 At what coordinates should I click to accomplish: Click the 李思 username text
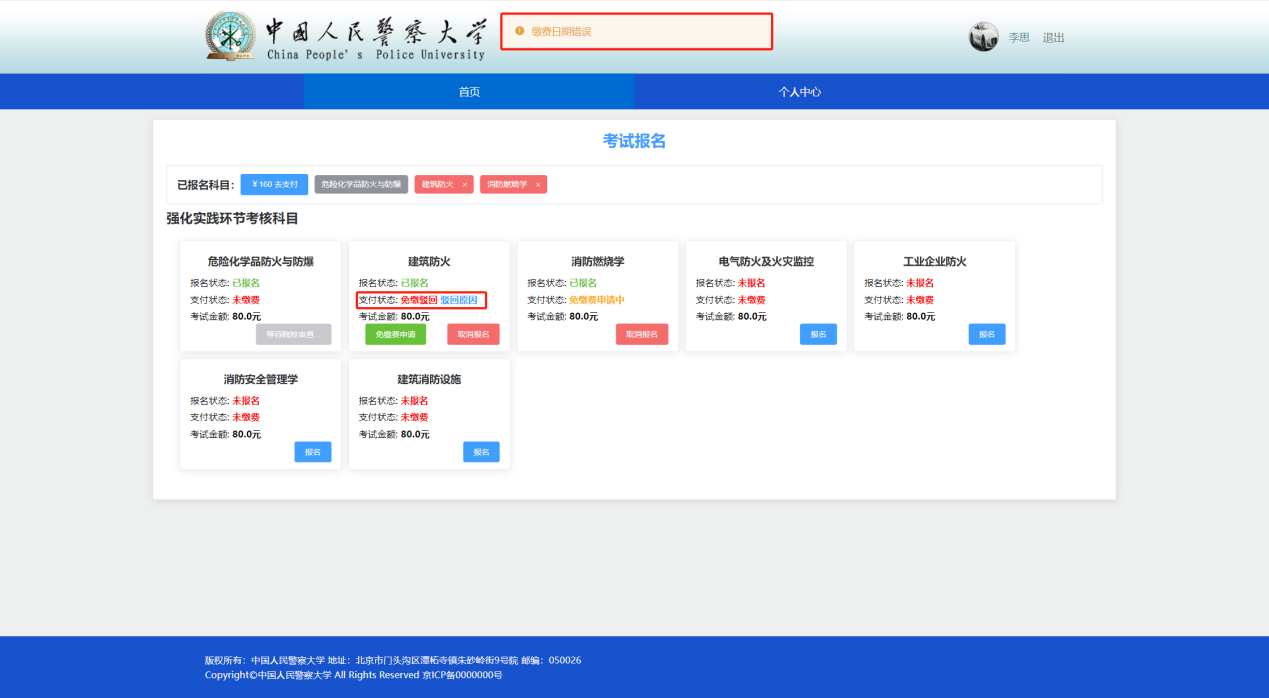tap(1018, 38)
